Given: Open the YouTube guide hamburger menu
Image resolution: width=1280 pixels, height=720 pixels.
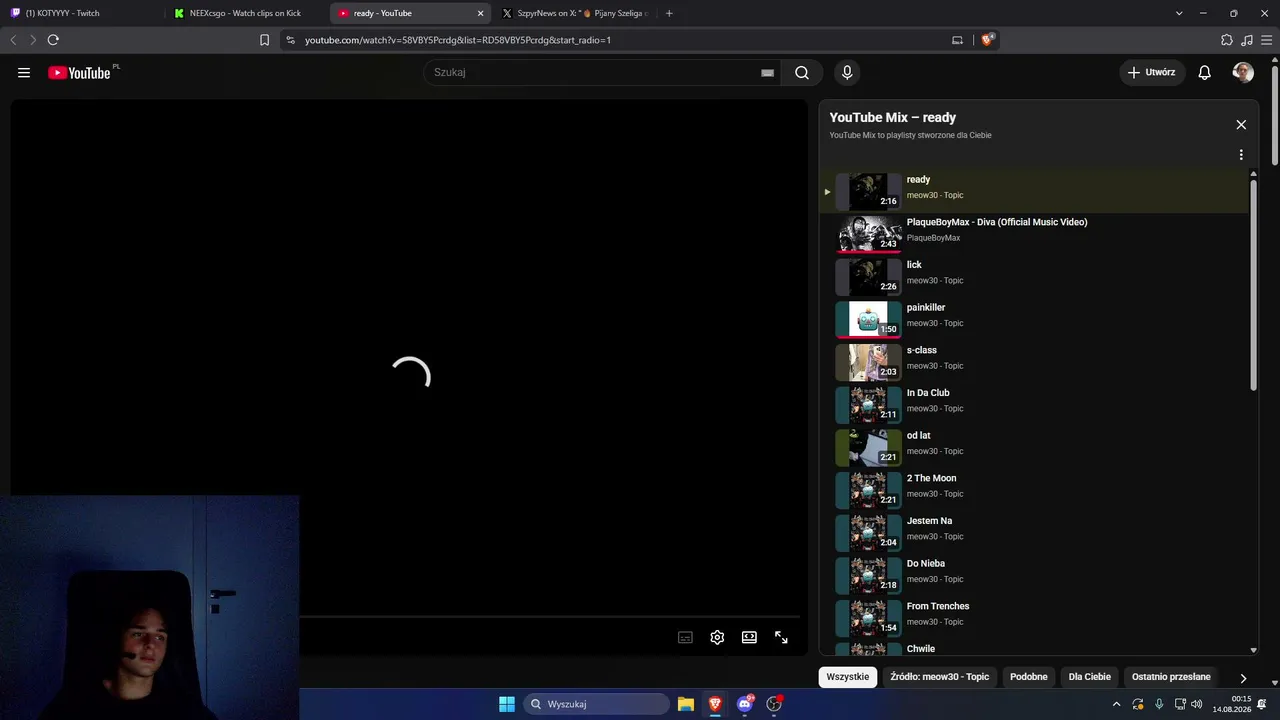Looking at the screenshot, I should point(24,72).
